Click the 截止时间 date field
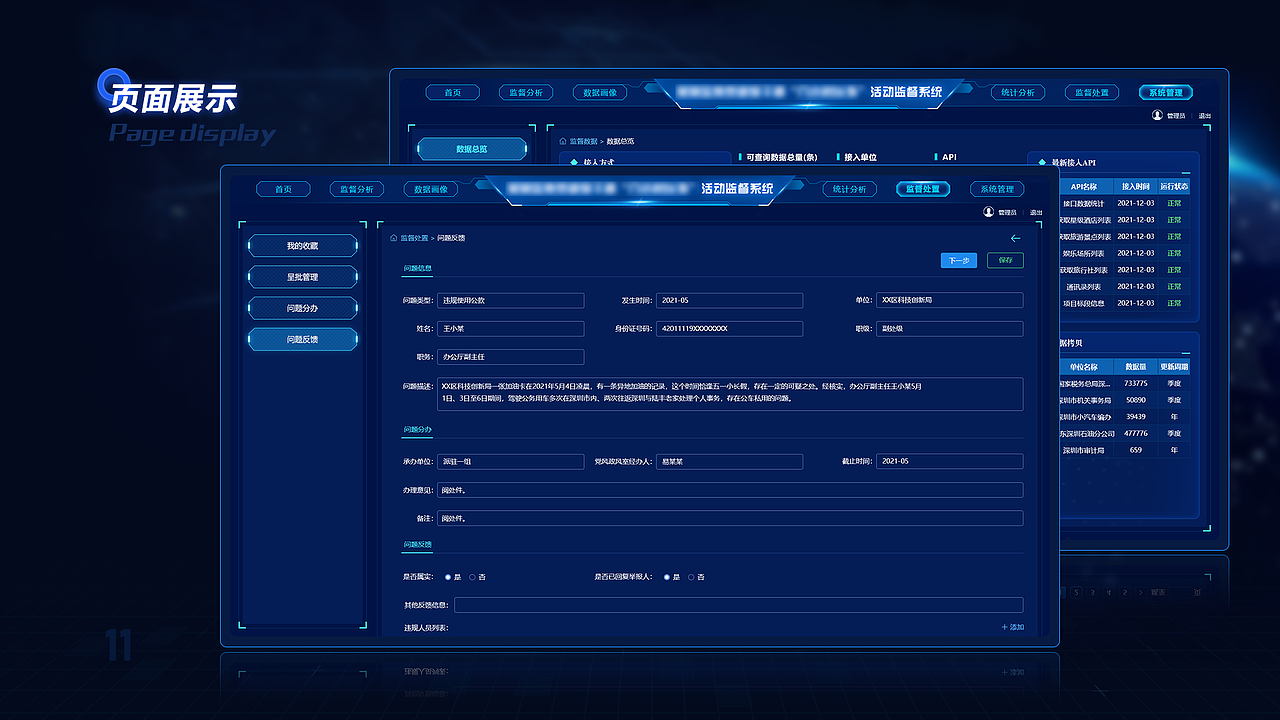1280x720 pixels. 950,461
